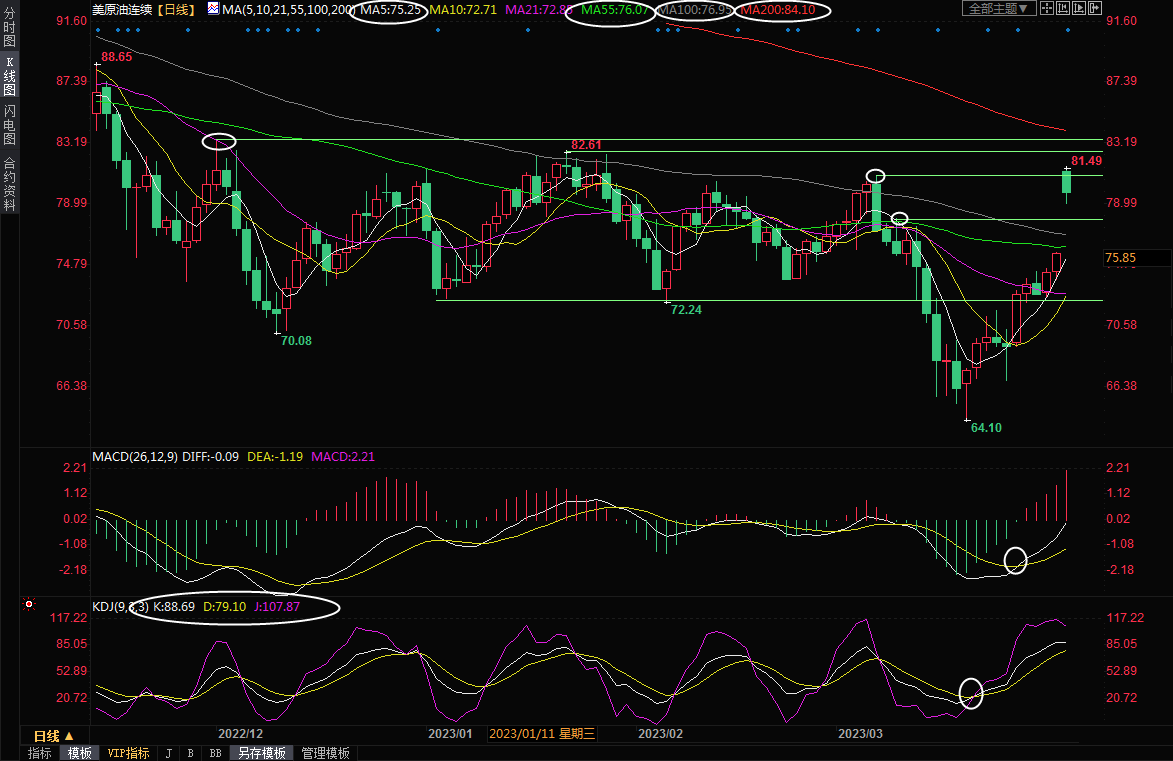Select the 指标 bottom tab
This screenshot has height=761, width=1173.
[40, 753]
